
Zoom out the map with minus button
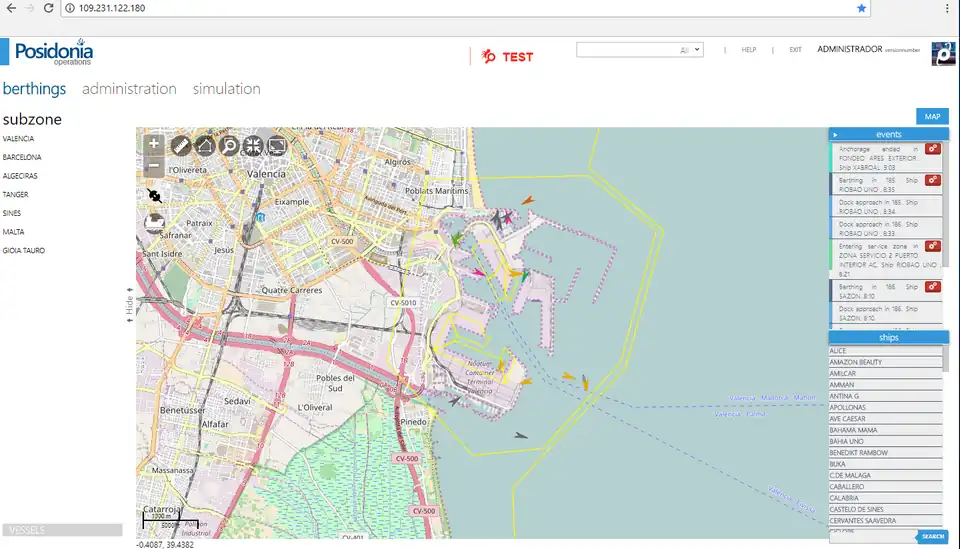tap(154, 167)
